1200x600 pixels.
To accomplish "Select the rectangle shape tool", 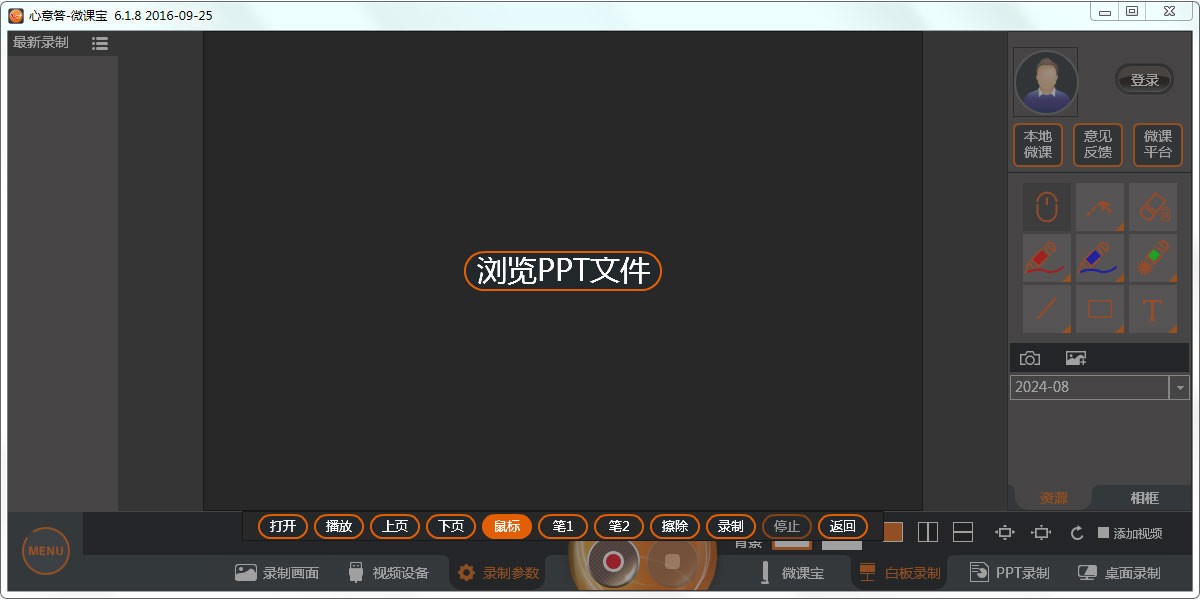I will click(x=1100, y=309).
